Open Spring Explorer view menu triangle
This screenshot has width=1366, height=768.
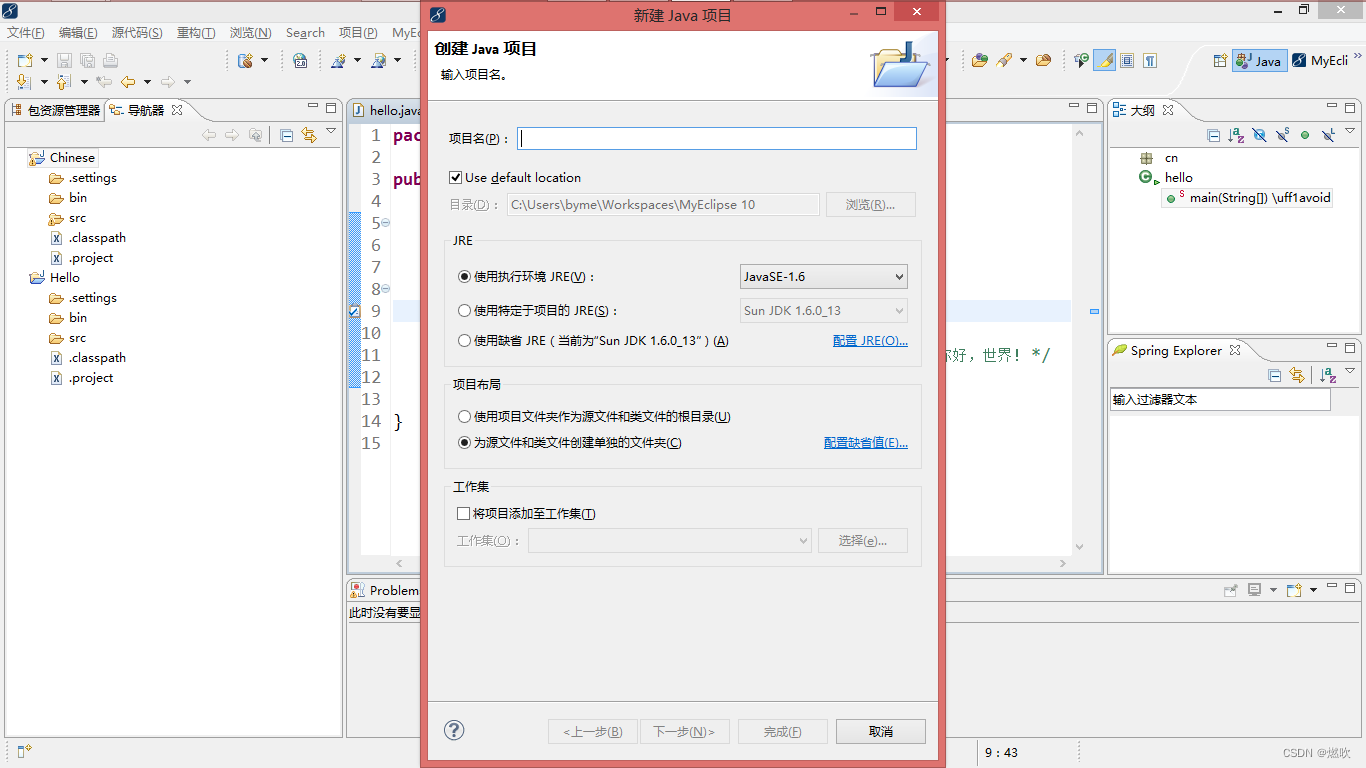pos(1351,371)
